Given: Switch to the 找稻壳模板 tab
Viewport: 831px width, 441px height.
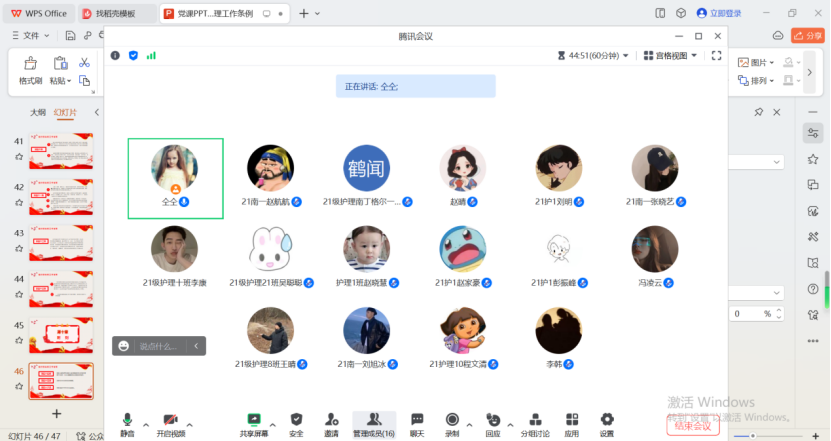Looking at the screenshot, I should tap(118, 13).
